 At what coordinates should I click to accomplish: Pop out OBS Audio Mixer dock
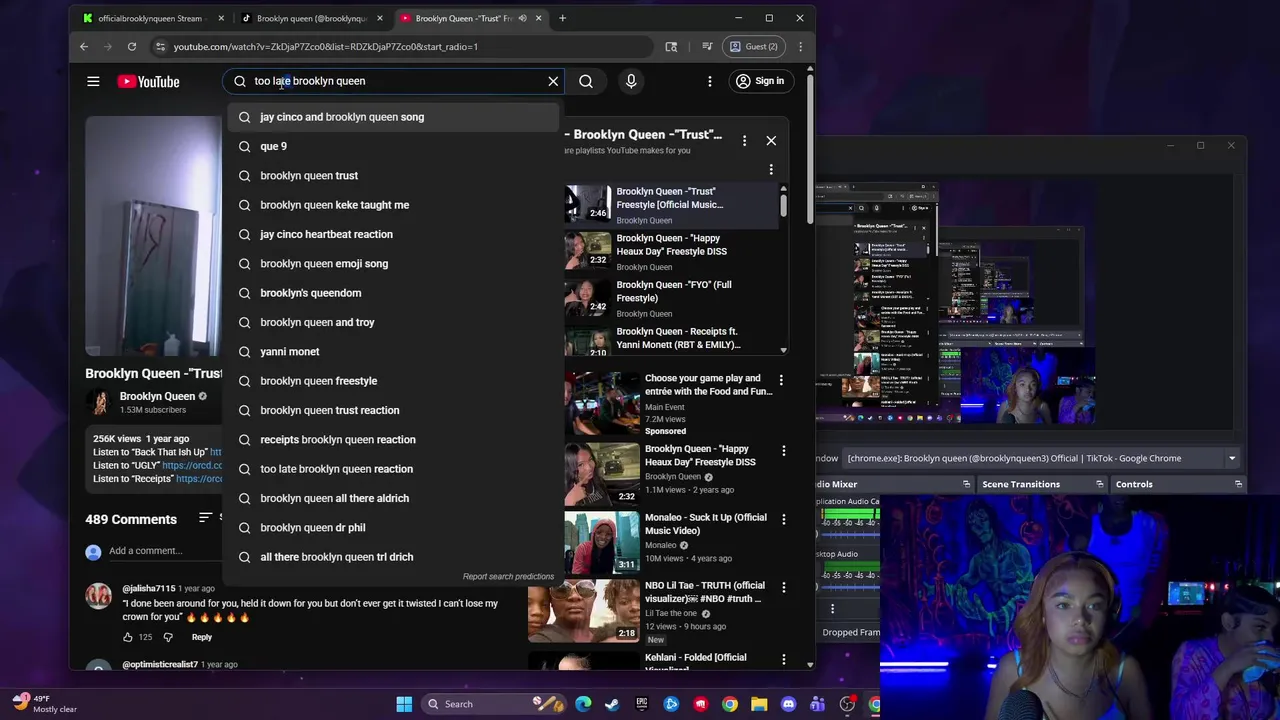966,484
